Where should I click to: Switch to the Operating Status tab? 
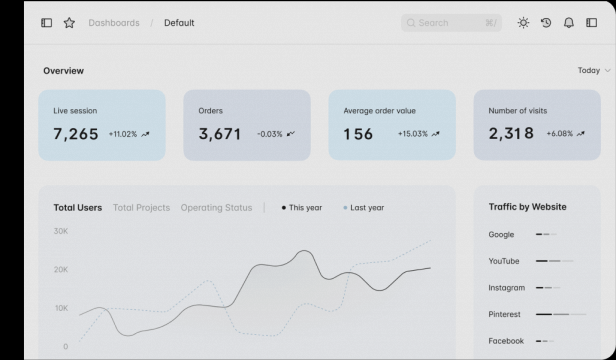216,208
